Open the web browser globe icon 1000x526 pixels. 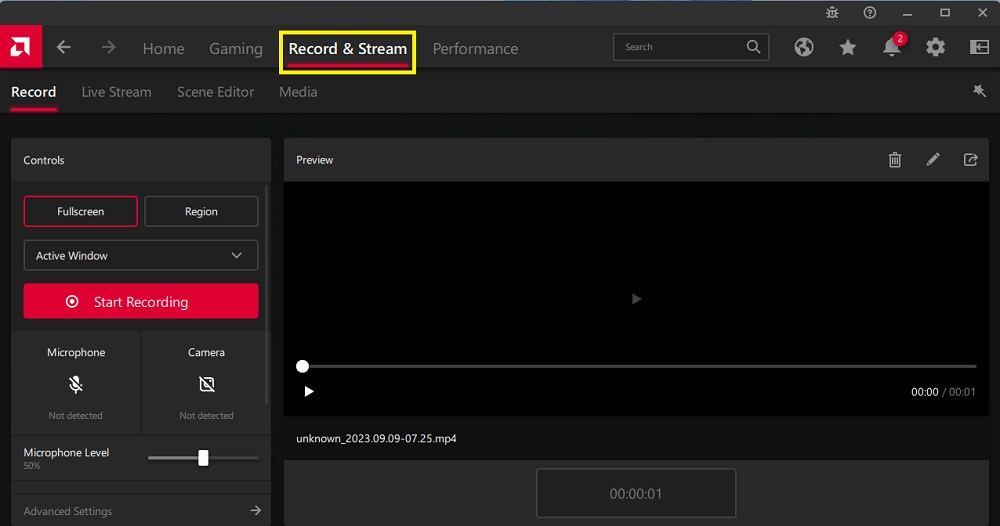click(804, 47)
